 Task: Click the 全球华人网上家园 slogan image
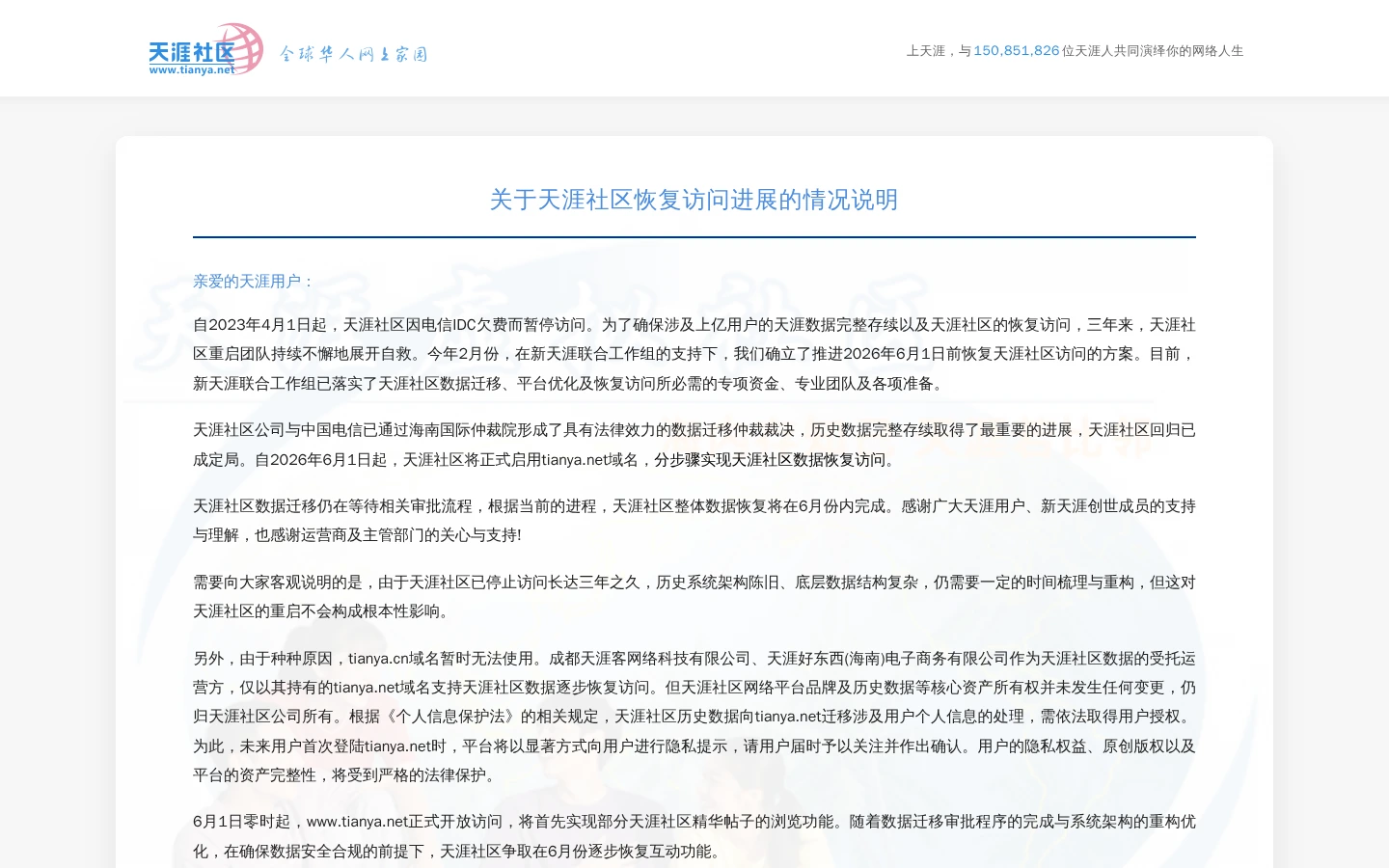(x=353, y=54)
